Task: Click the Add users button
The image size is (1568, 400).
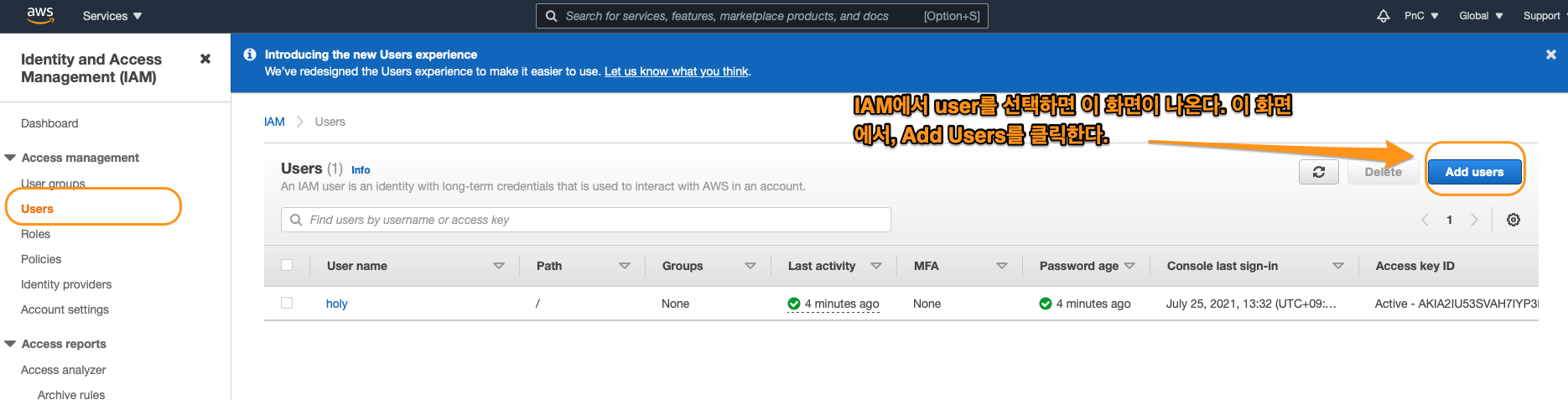Action: click(x=1473, y=172)
